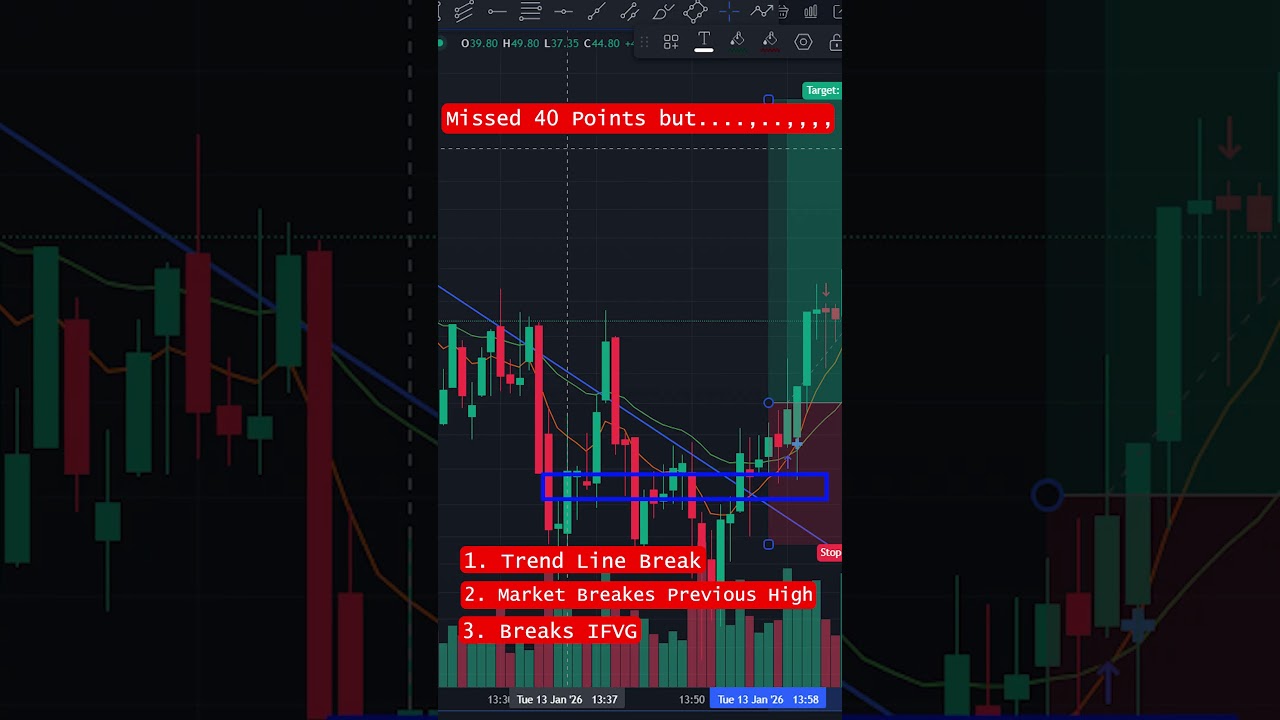Image resolution: width=1280 pixels, height=720 pixels.
Task: Click the low price value L37.35
Action: click(561, 43)
